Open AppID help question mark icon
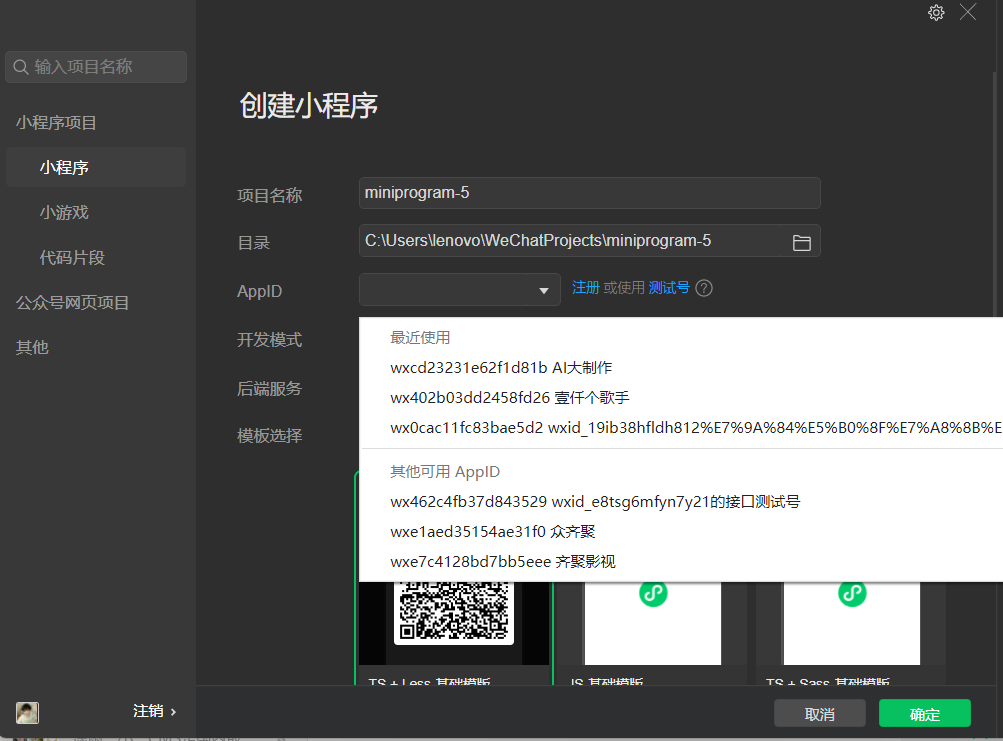The image size is (1003, 741). coord(704,288)
